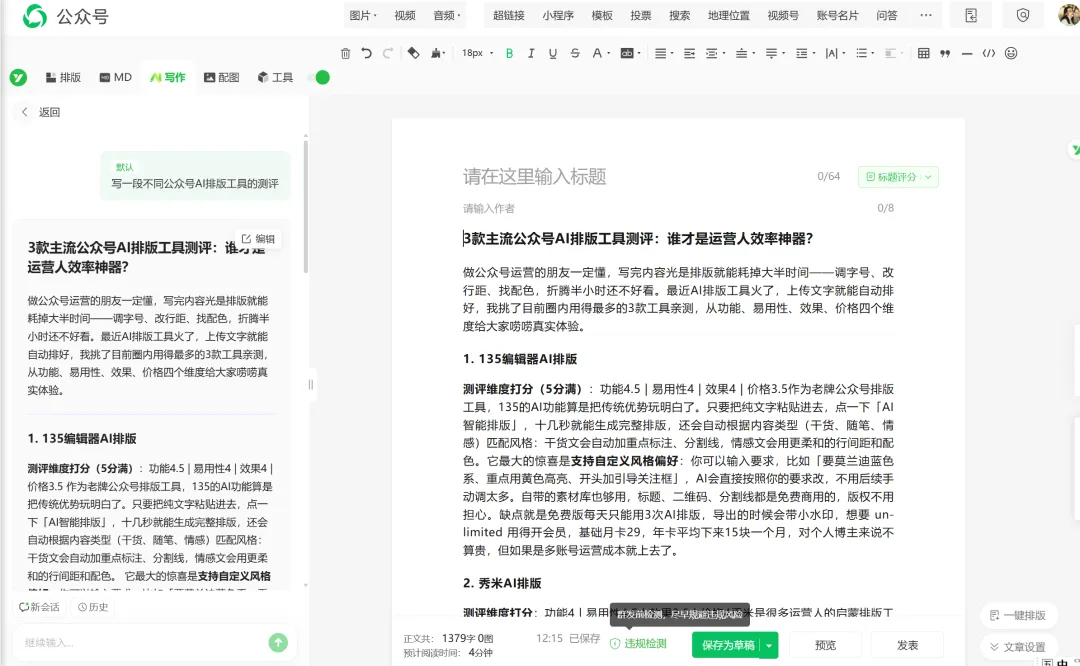The image size is (1080, 666).
Task: Insert a 账号名片
Action: click(838, 15)
